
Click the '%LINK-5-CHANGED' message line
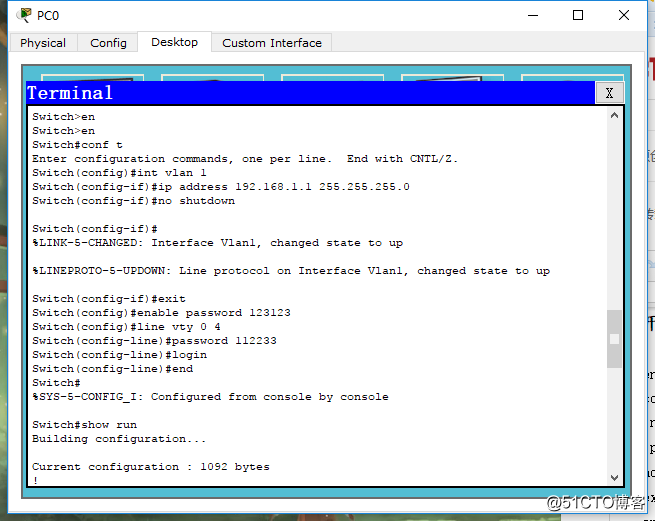(x=218, y=243)
